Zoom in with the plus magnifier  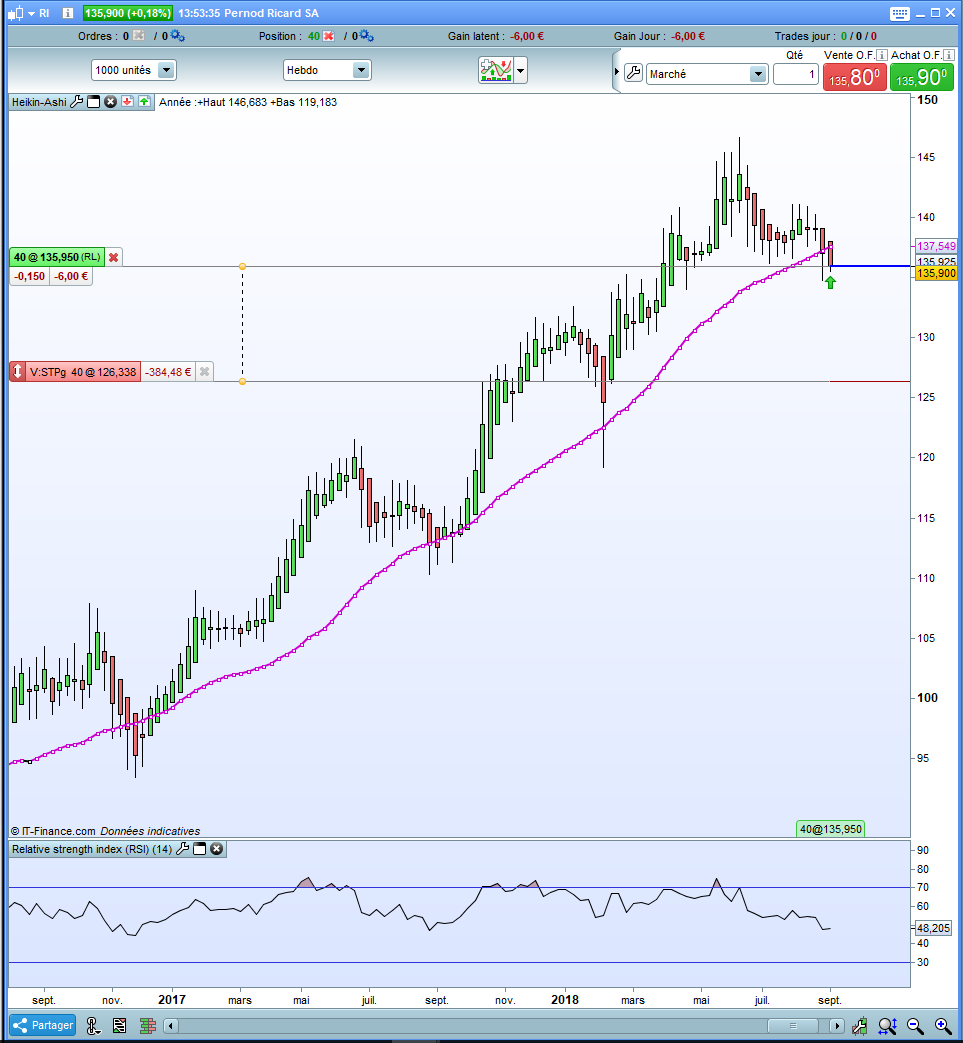(x=942, y=1026)
